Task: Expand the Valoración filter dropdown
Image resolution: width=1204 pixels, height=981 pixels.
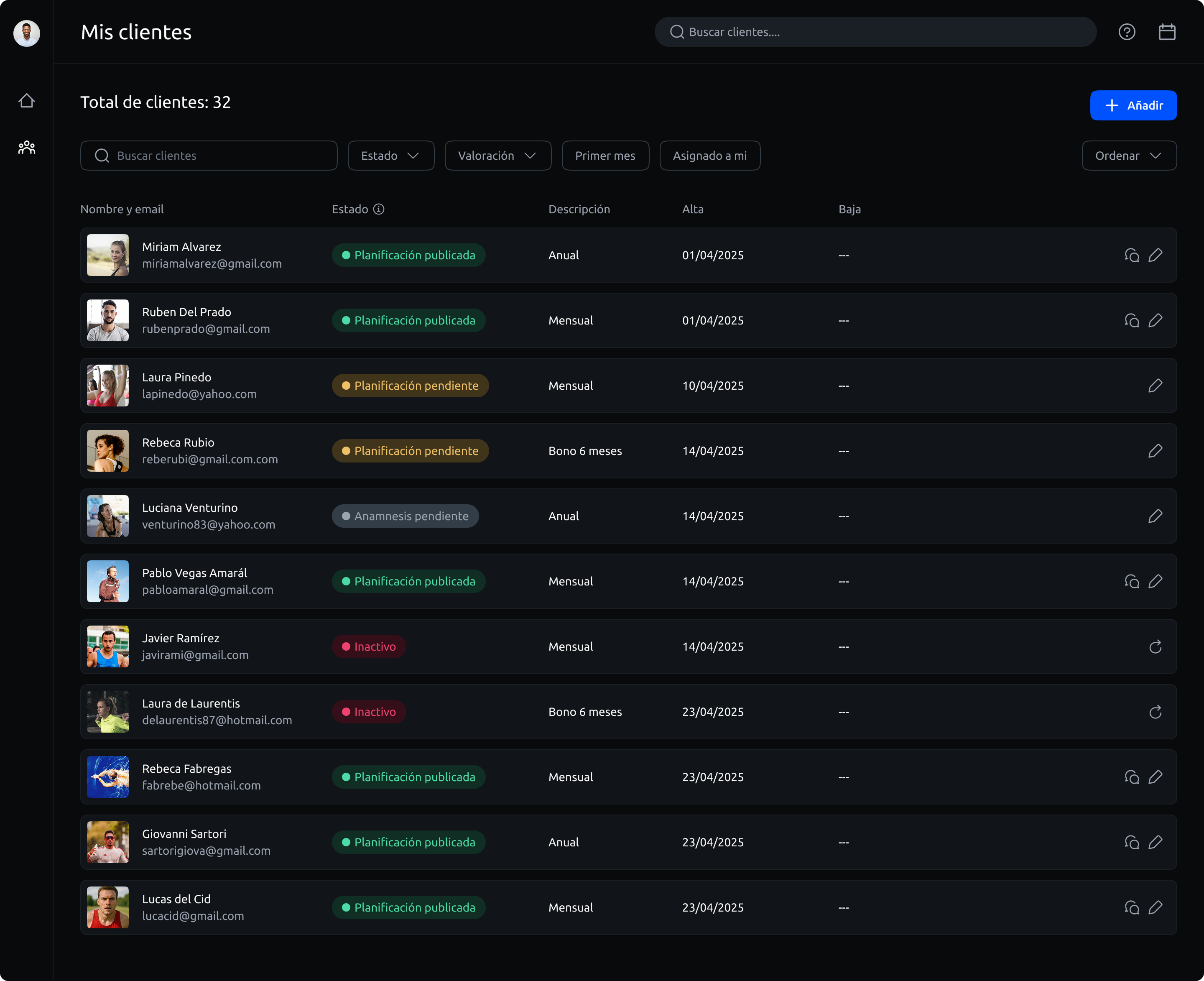Action: 498,156
